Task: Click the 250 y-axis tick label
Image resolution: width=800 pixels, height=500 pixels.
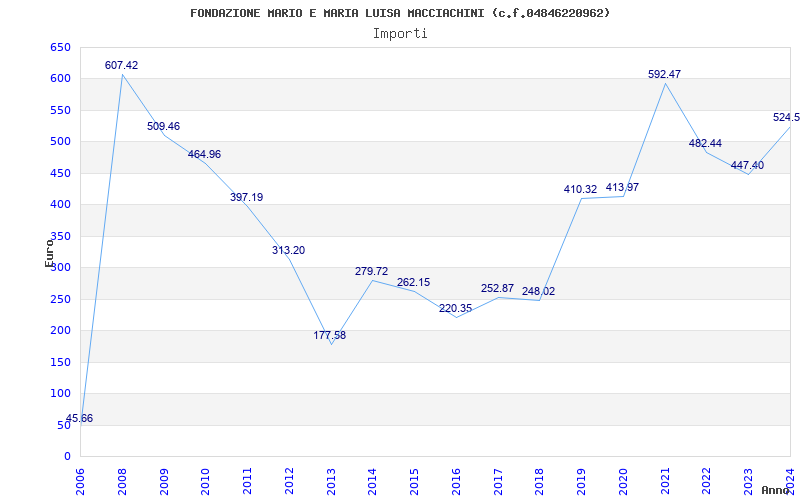Action: (x=60, y=299)
